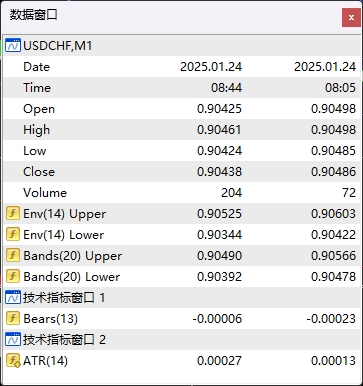Screen dimensions: 363x386
Task: Click the Volume value 72
Action: pos(349,193)
